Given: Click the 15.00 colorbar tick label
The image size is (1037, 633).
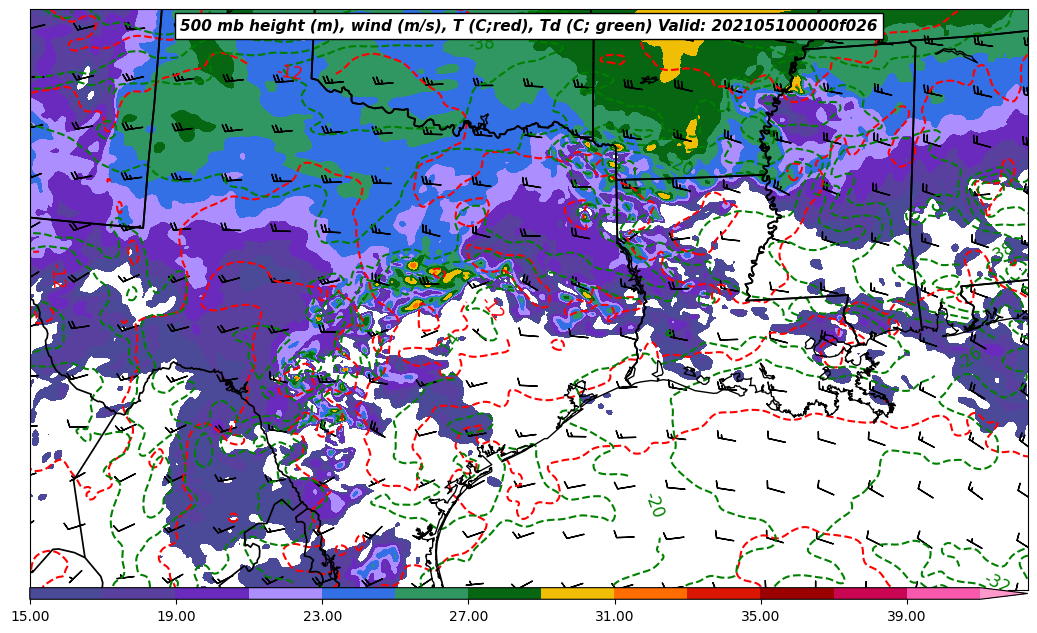Looking at the screenshot, I should (x=30, y=617).
